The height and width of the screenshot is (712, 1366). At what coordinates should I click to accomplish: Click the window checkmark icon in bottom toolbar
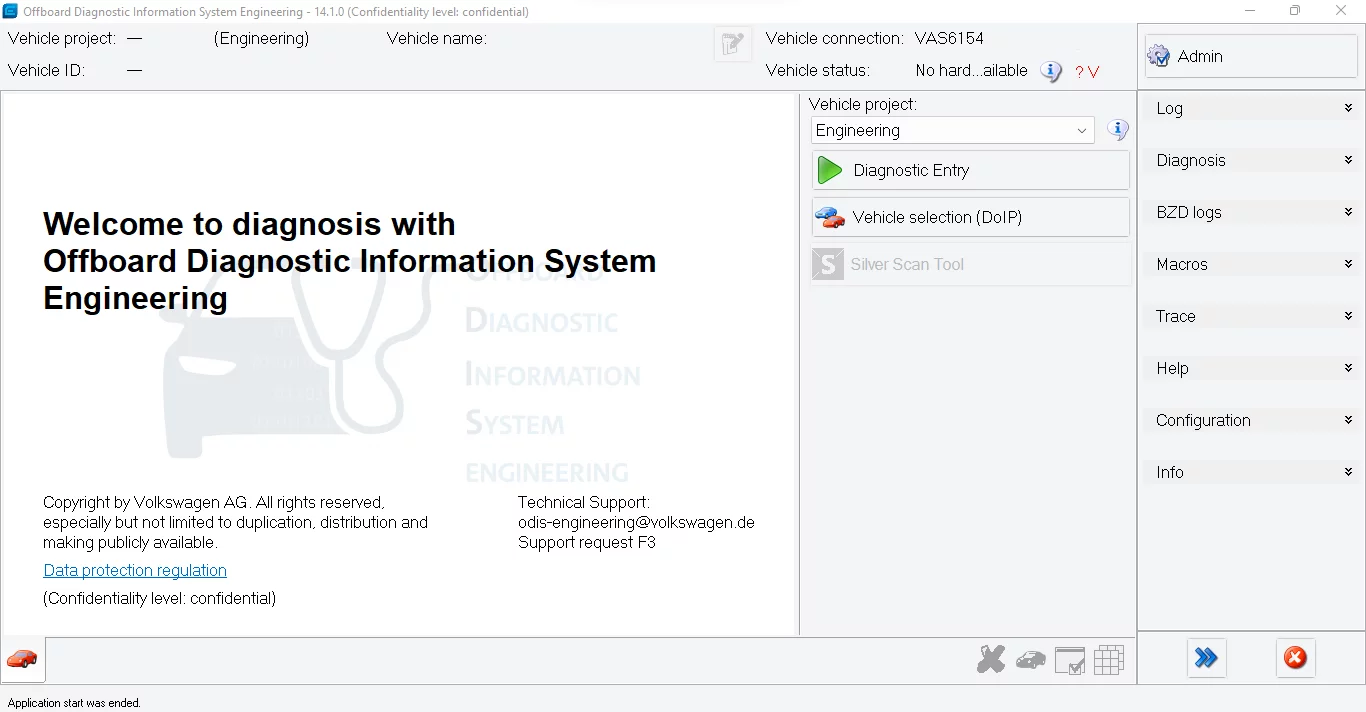1070,660
